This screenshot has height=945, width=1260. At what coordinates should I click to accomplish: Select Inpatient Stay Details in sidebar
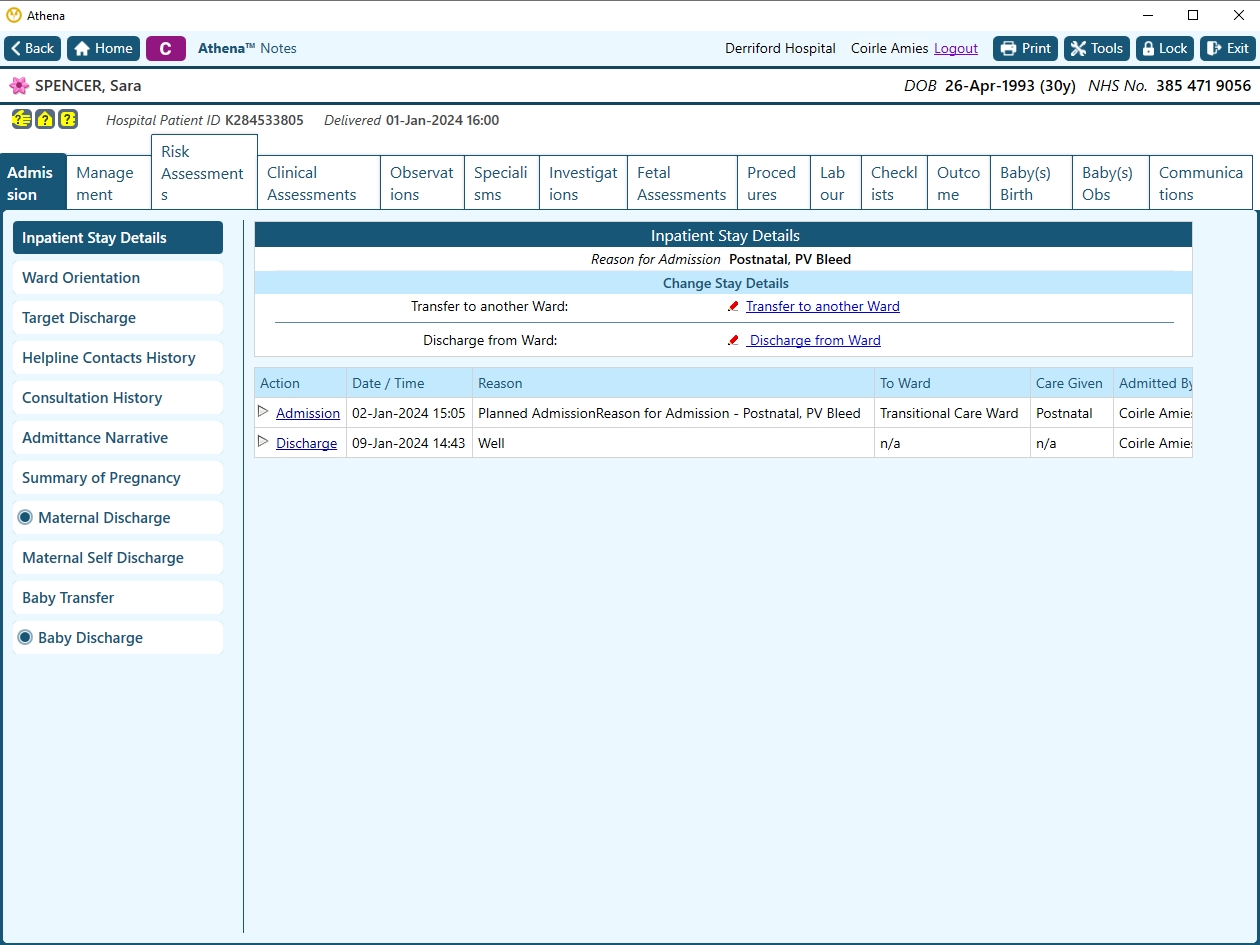point(118,238)
